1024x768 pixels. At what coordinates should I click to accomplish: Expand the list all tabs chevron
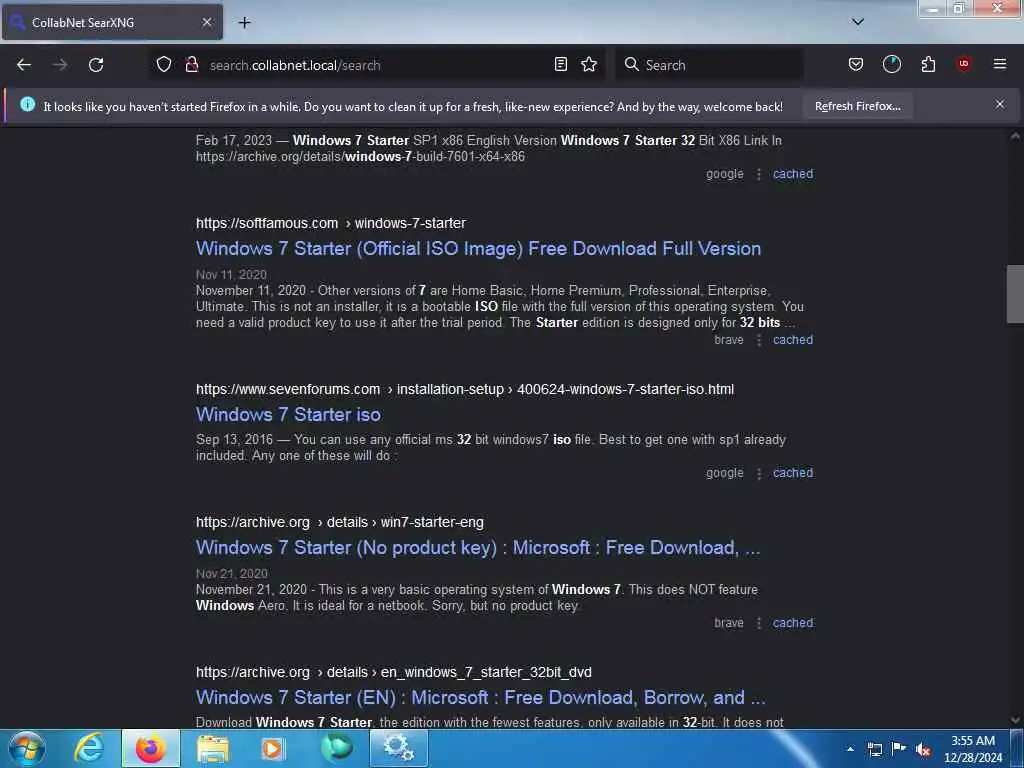(858, 22)
